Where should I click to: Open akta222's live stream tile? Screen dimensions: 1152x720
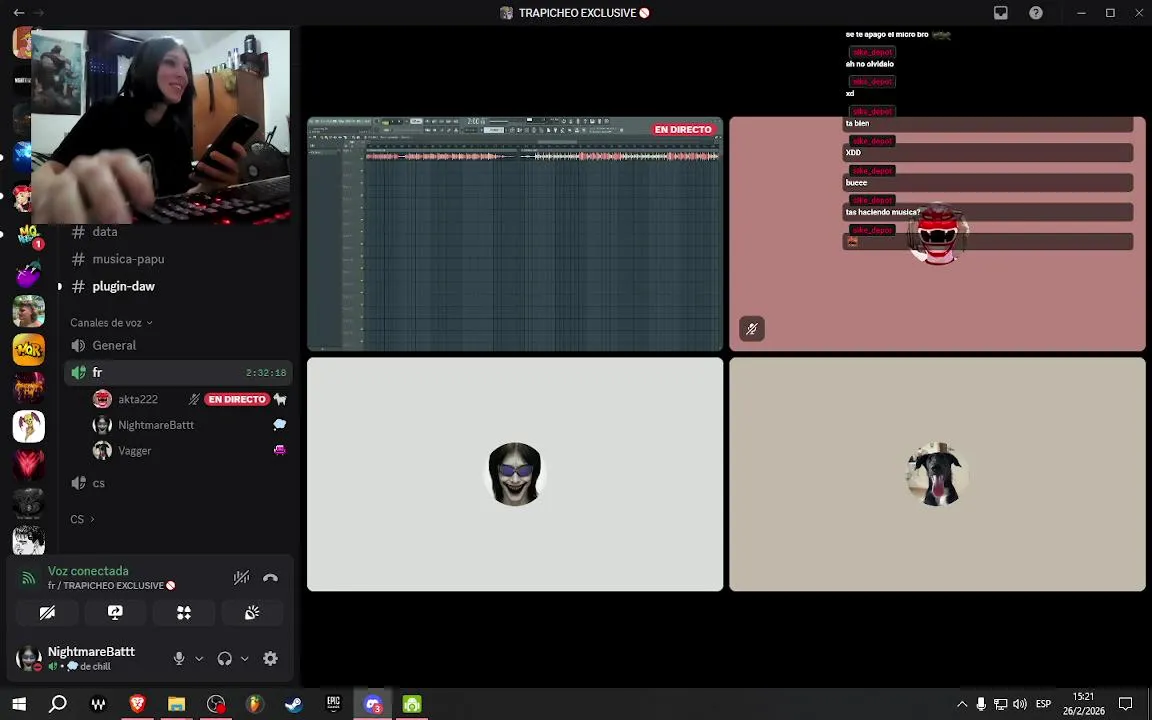[515, 234]
